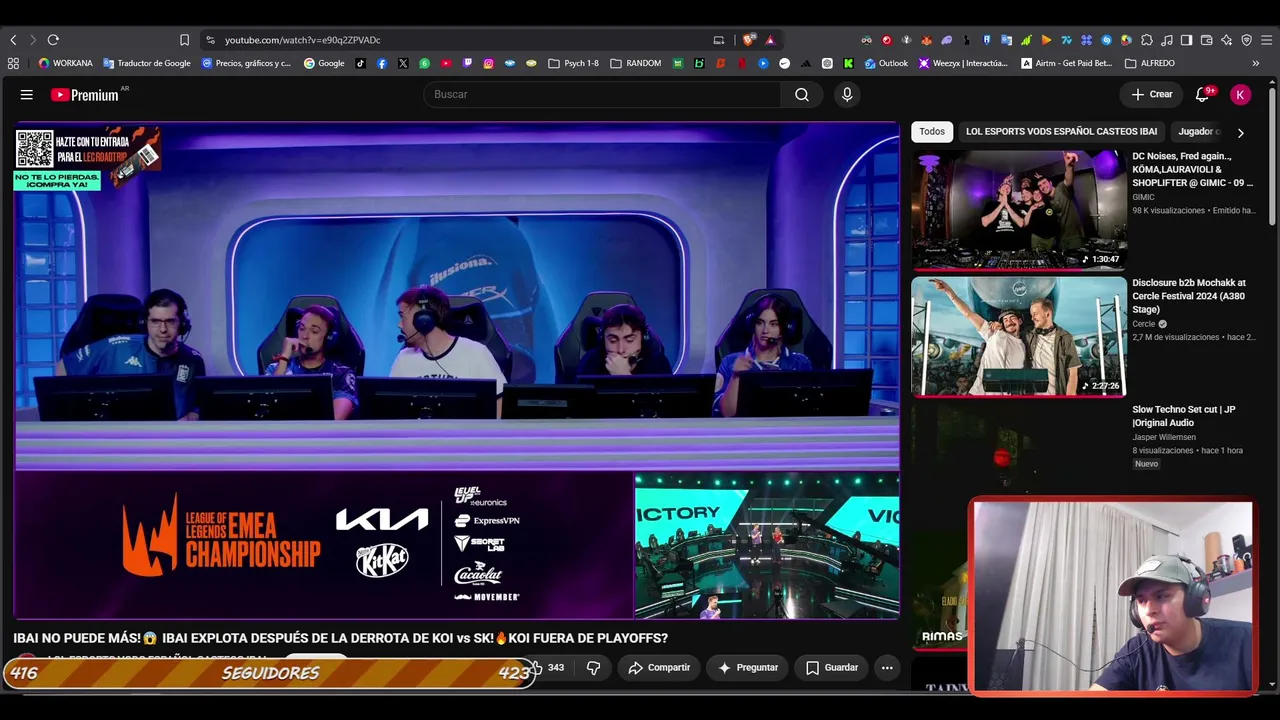Open YouTube notifications bell
This screenshot has height=720, width=1280.
pos(1203,94)
